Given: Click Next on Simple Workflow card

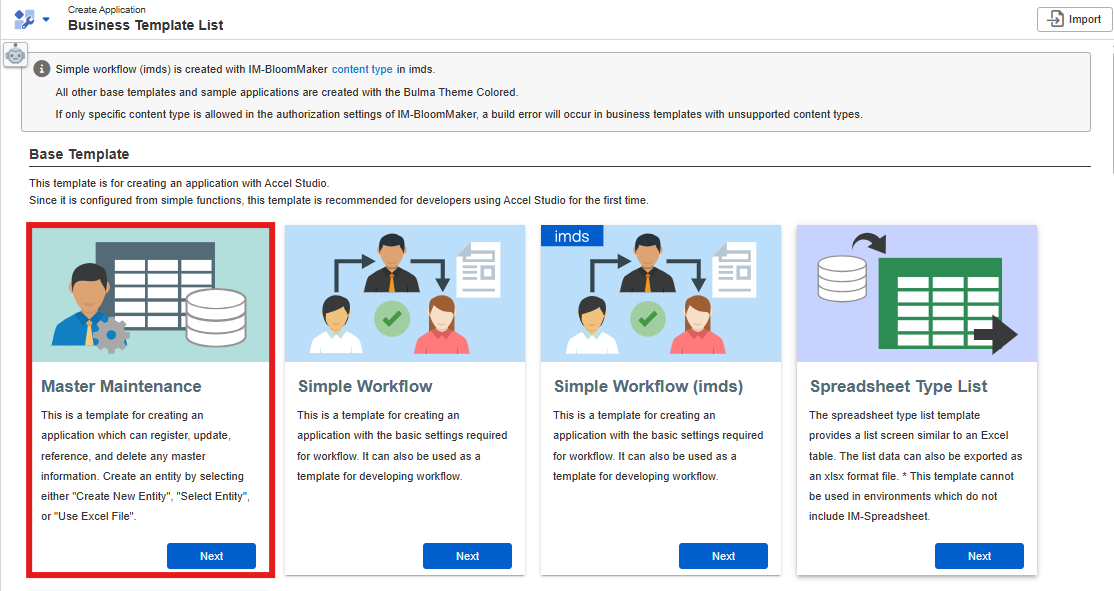Looking at the screenshot, I should coord(467,556).
